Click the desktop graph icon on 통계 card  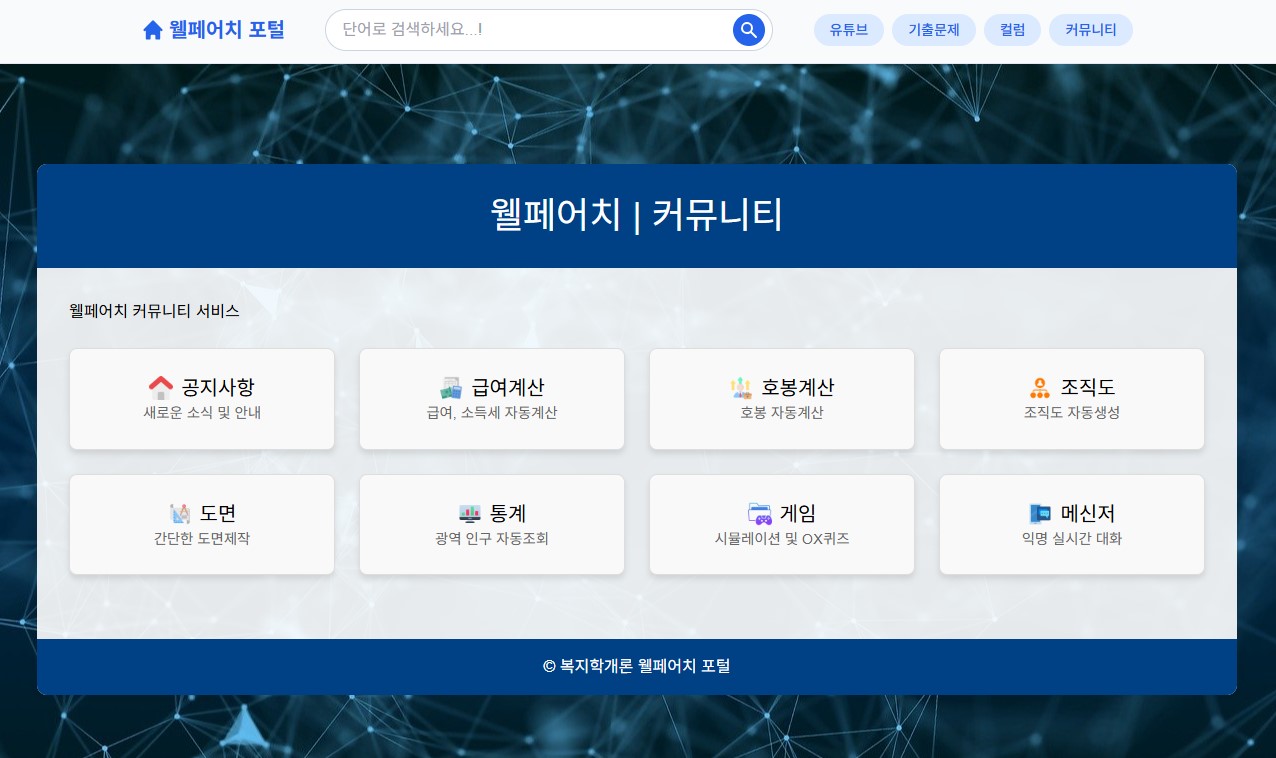pos(469,511)
